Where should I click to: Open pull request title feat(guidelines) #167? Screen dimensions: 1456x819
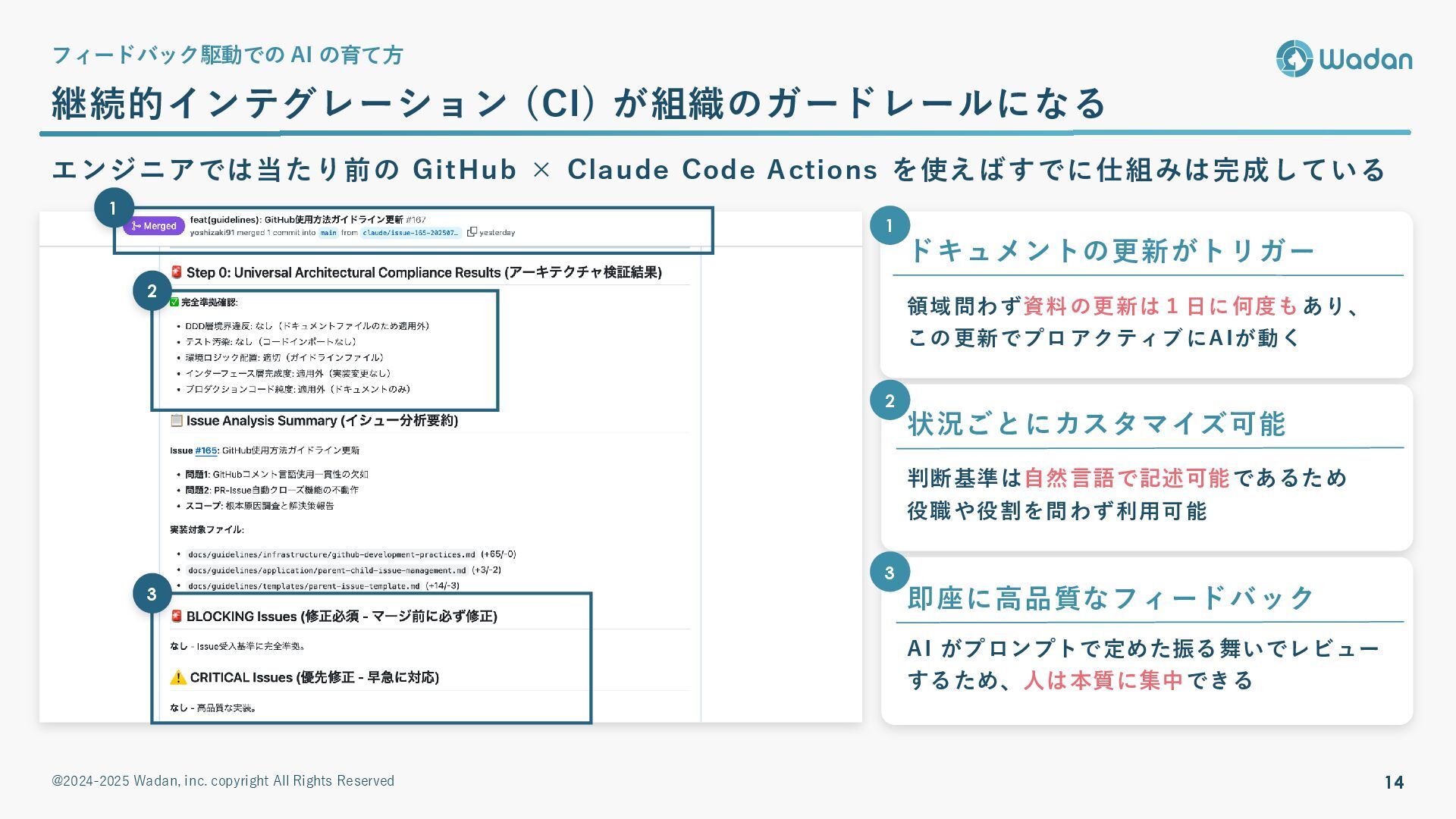click(308, 220)
